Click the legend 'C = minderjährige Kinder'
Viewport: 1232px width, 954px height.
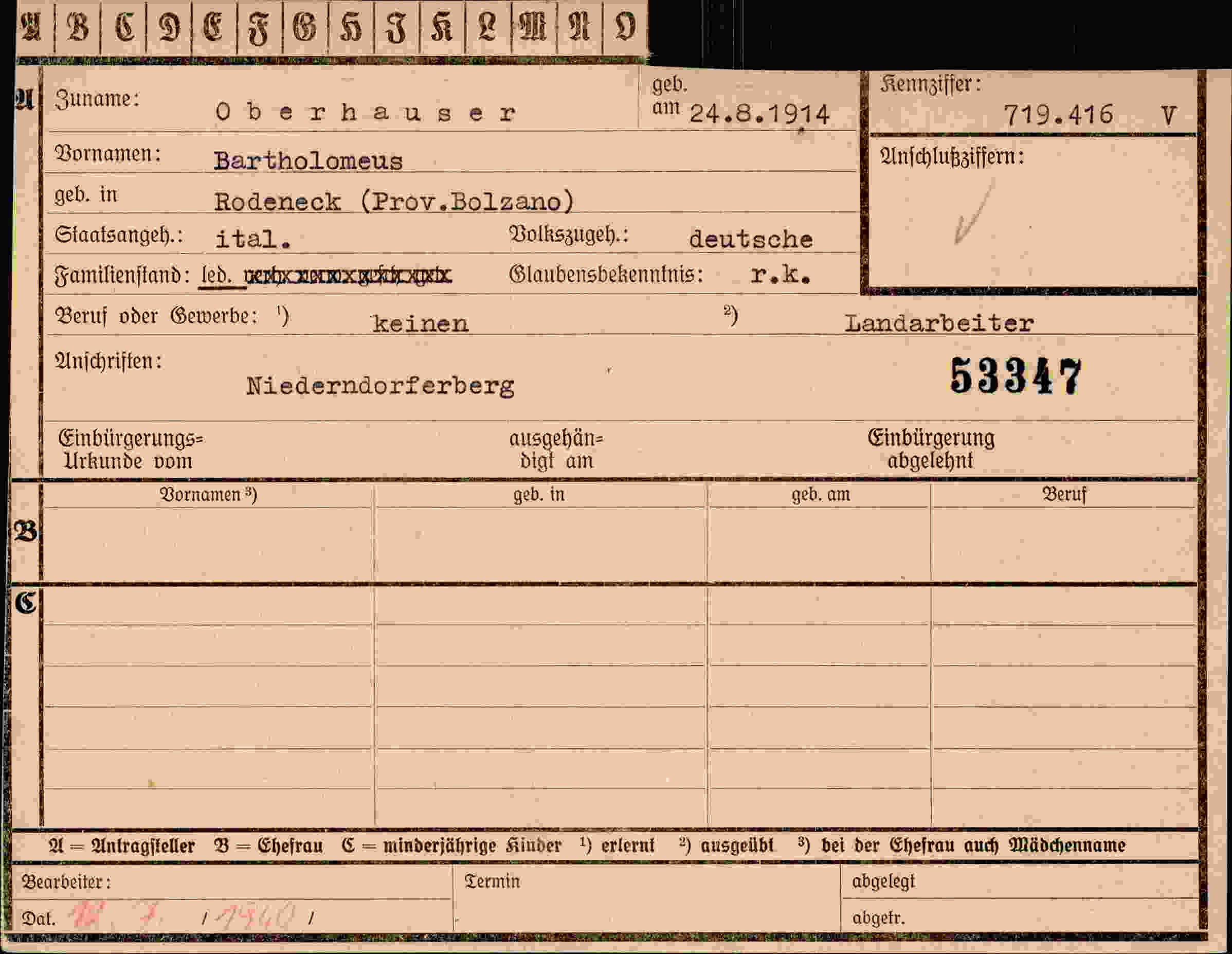pos(451,845)
